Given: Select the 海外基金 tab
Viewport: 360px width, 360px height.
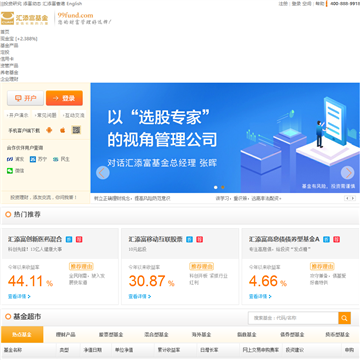Looking at the screenshot, I should pyautogui.click(x=201, y=334).
